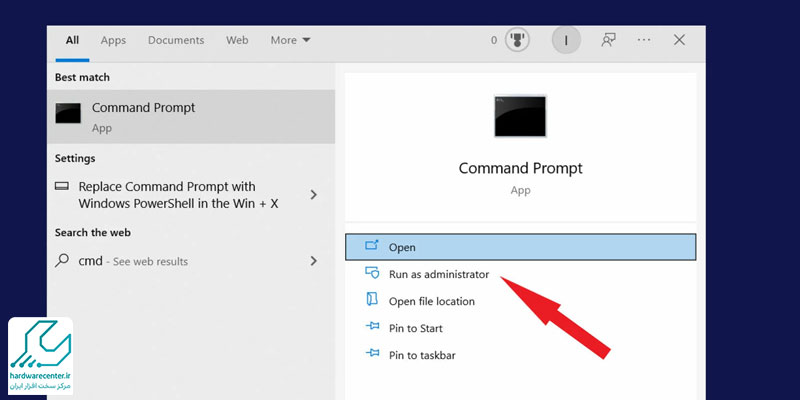Viewport: 800px width, 400px height.
Task: Click the rewards count '0'
Action: click(494, 40)
